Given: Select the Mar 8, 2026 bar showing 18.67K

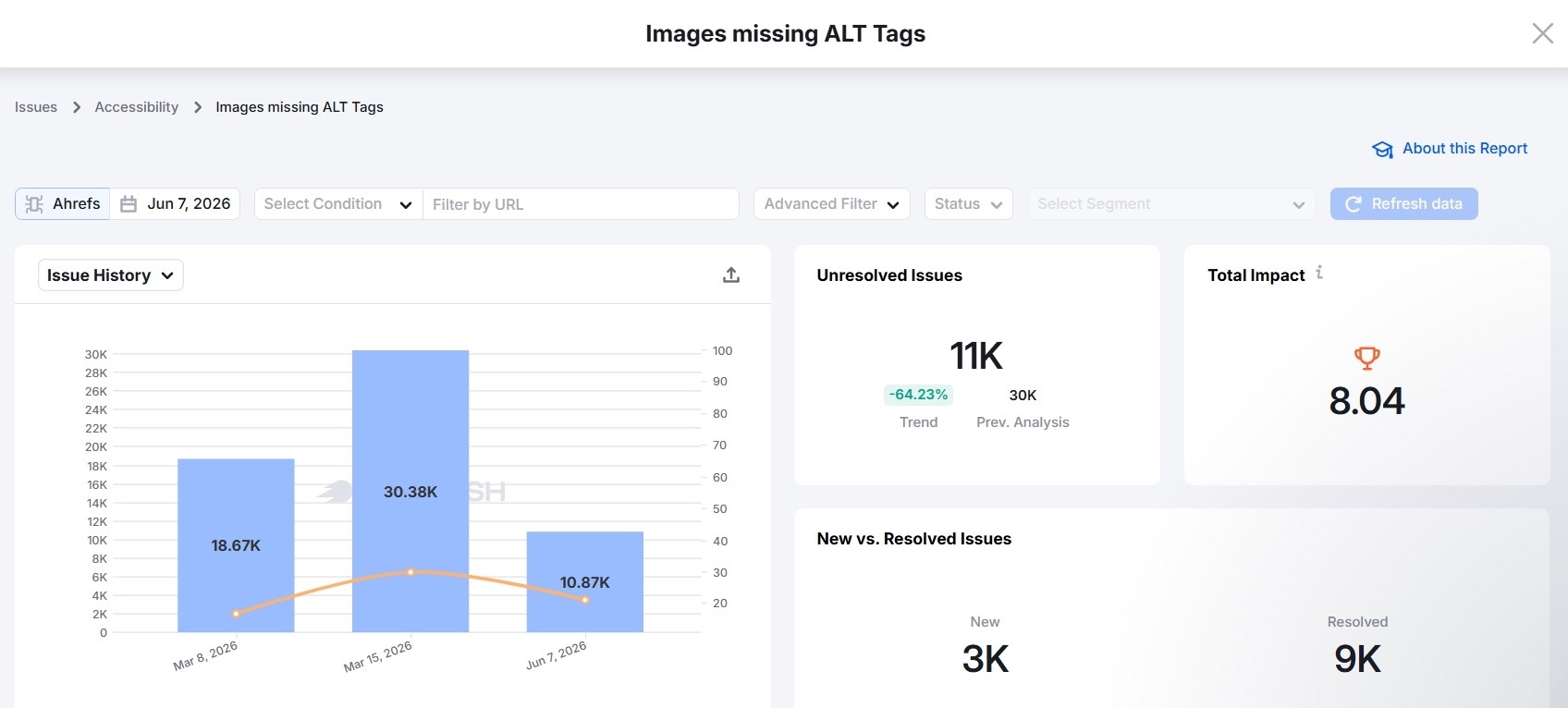Looking at the screenshot, I should tap(236, 545).
